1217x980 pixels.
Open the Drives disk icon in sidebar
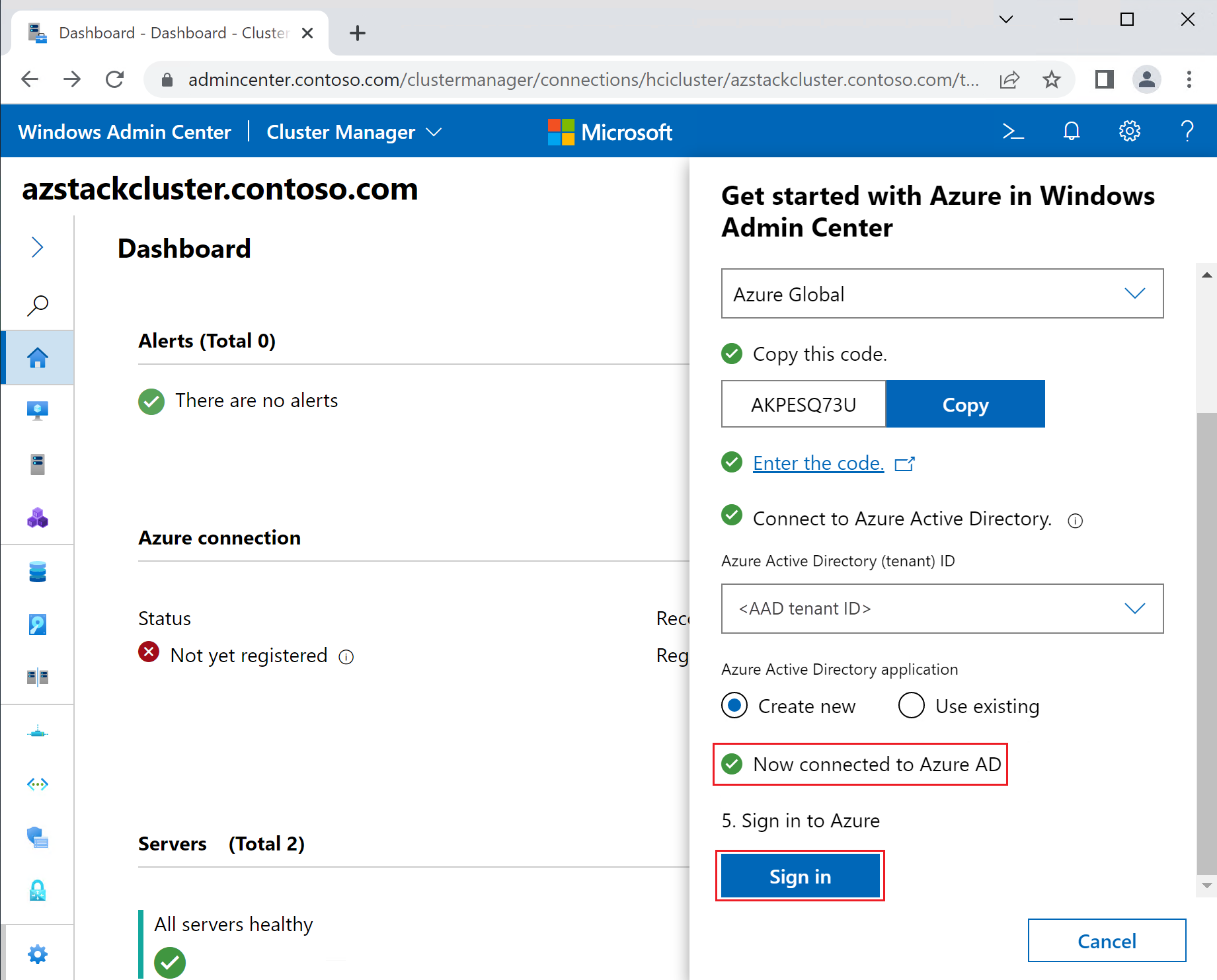pos(38,624)
